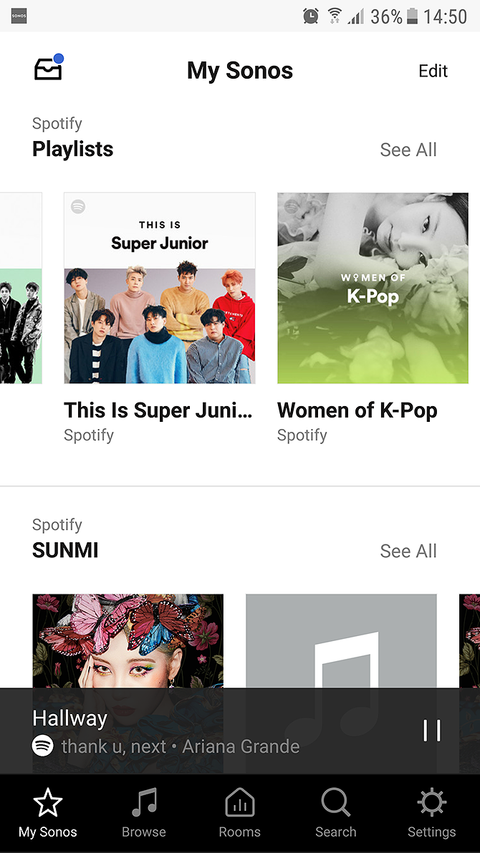
Task: Open Women of K-Pop playlist cover
Action: [373, 288]
